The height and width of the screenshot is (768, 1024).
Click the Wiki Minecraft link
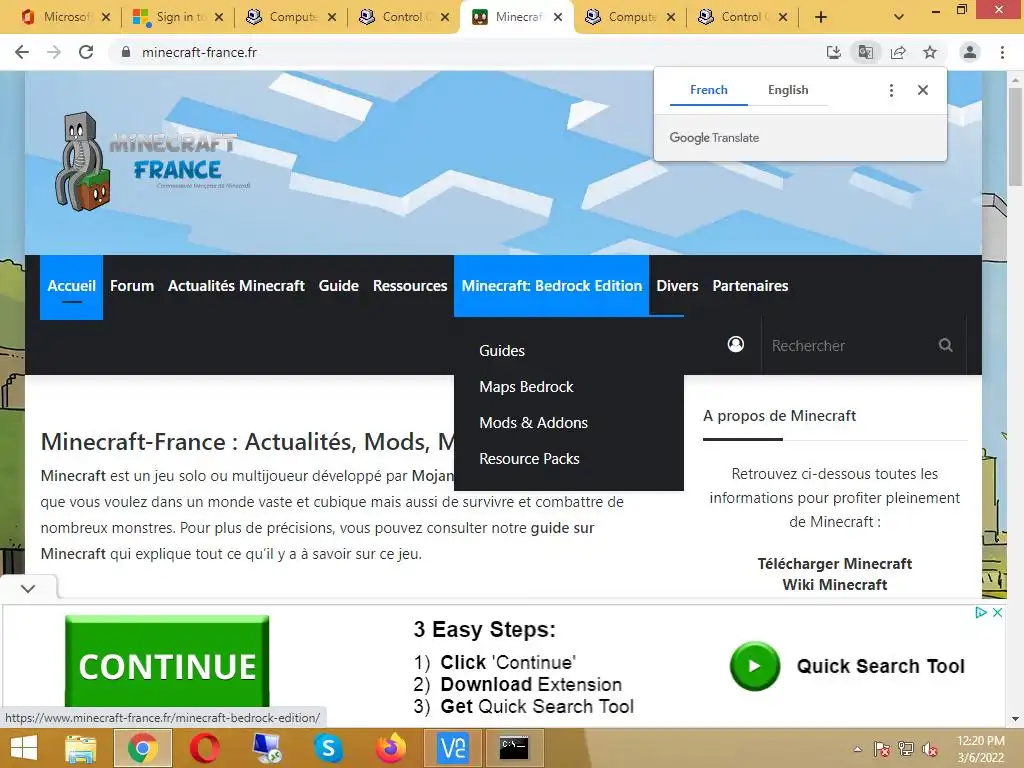pyautogui.click(x=835, y=584)
